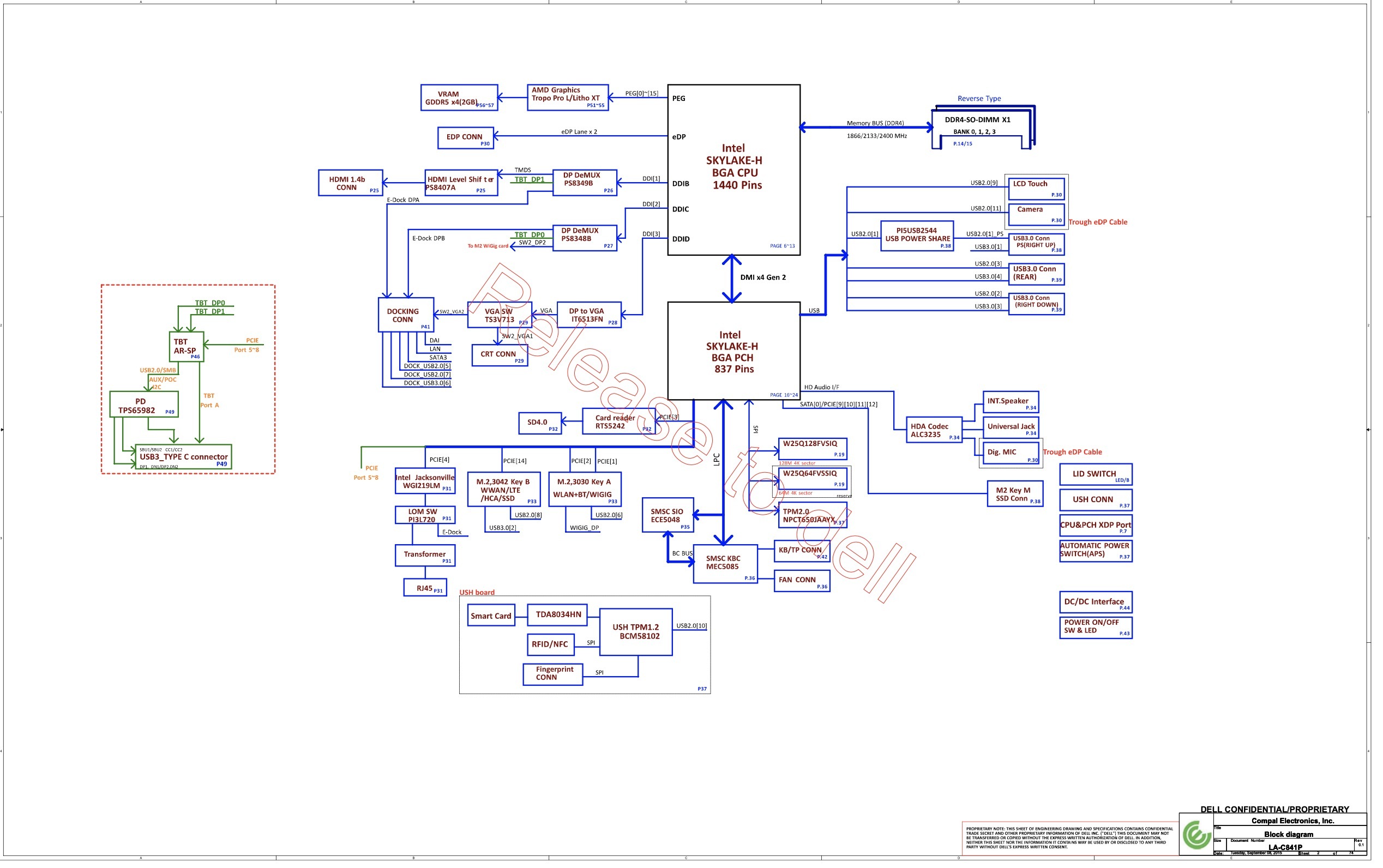This screenshot has width=1383, height=868.
Task: Select the Camera block
Action: pyautogui.click(x=1036, y=215)
